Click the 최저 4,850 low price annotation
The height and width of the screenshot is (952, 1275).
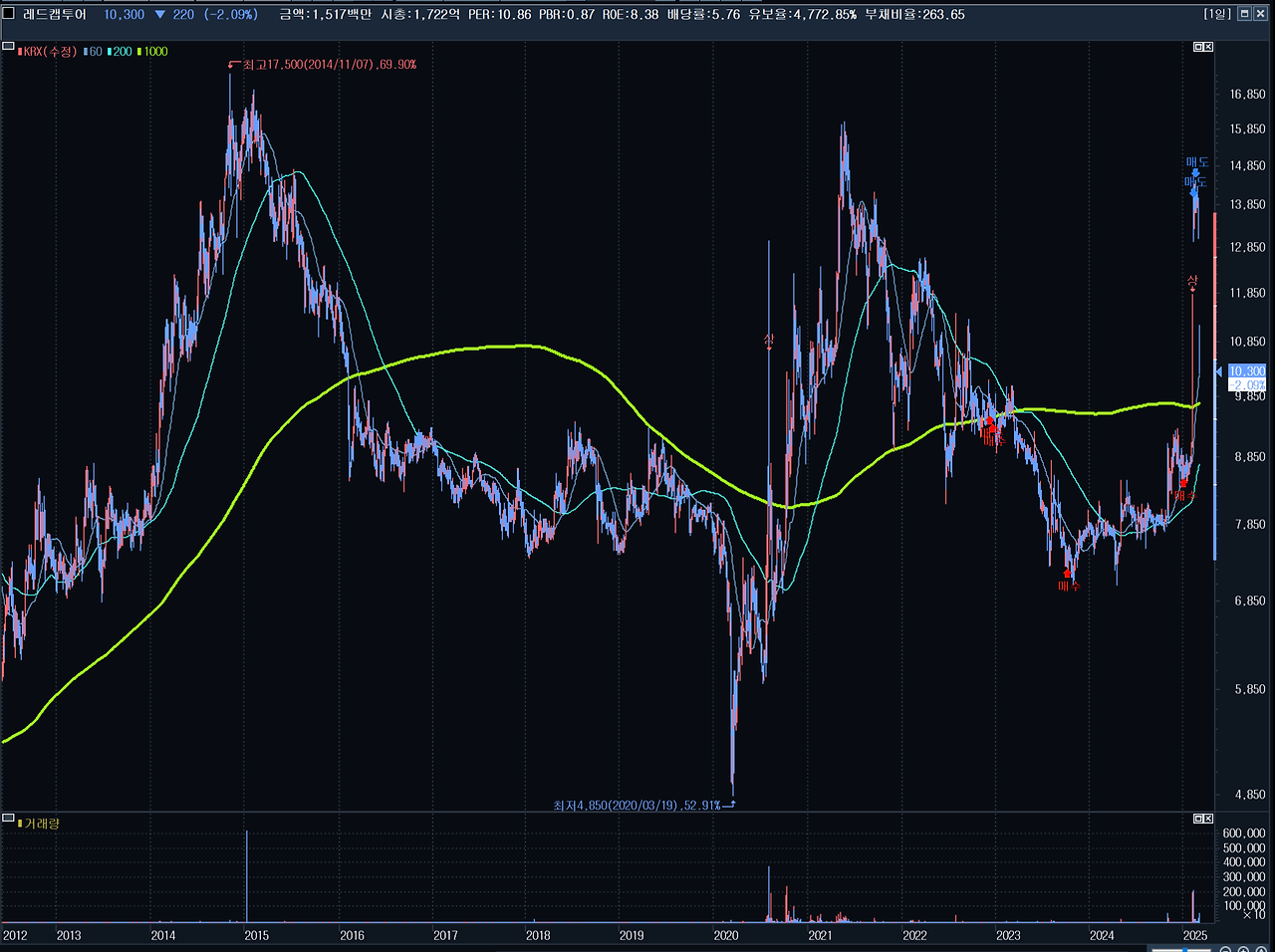637,805
